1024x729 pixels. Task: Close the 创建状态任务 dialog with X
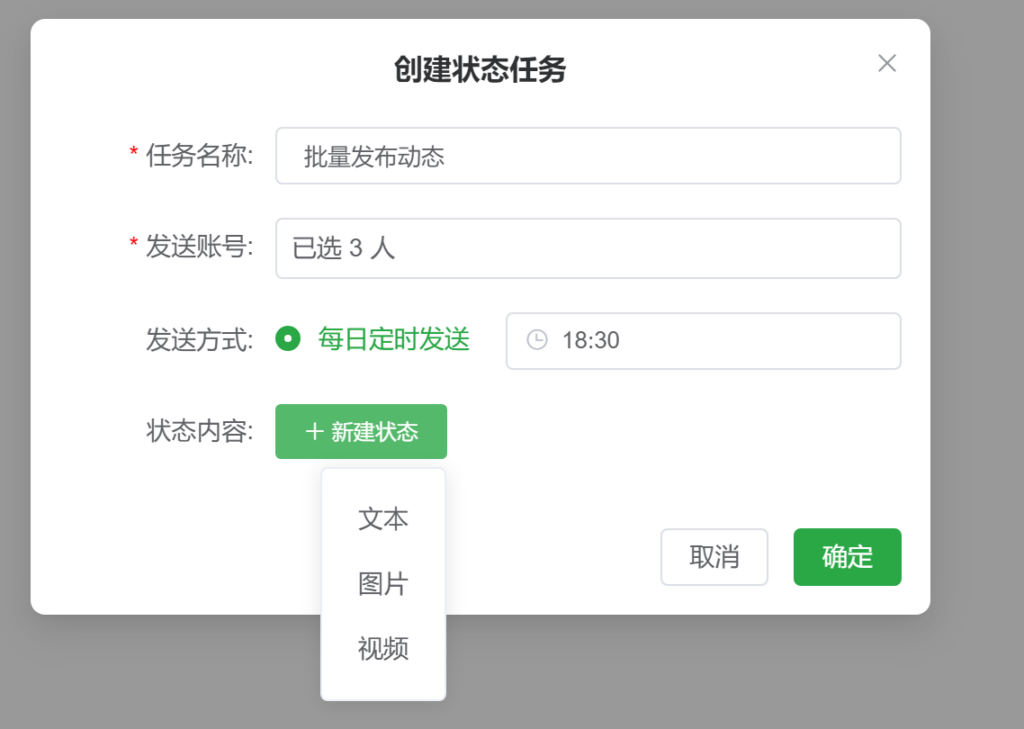(x=886, y=63)
